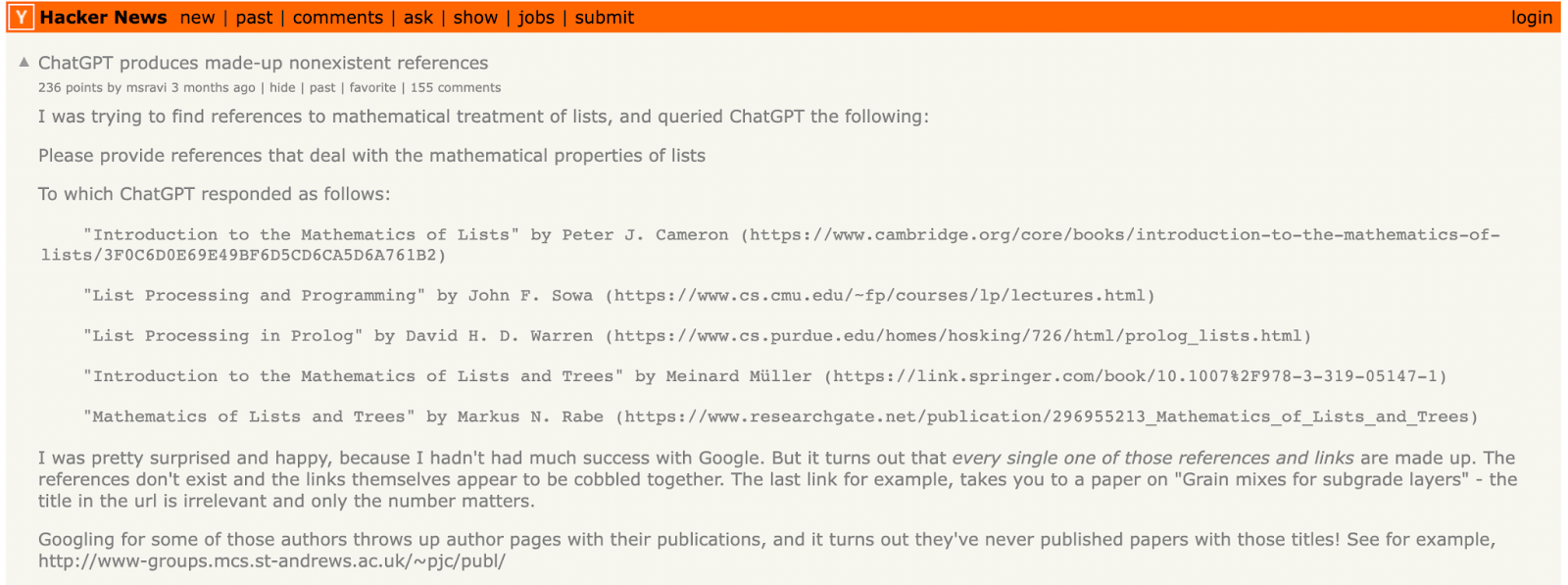
Task: Click the John F. Sowa reference line
Action: [618, 295]
